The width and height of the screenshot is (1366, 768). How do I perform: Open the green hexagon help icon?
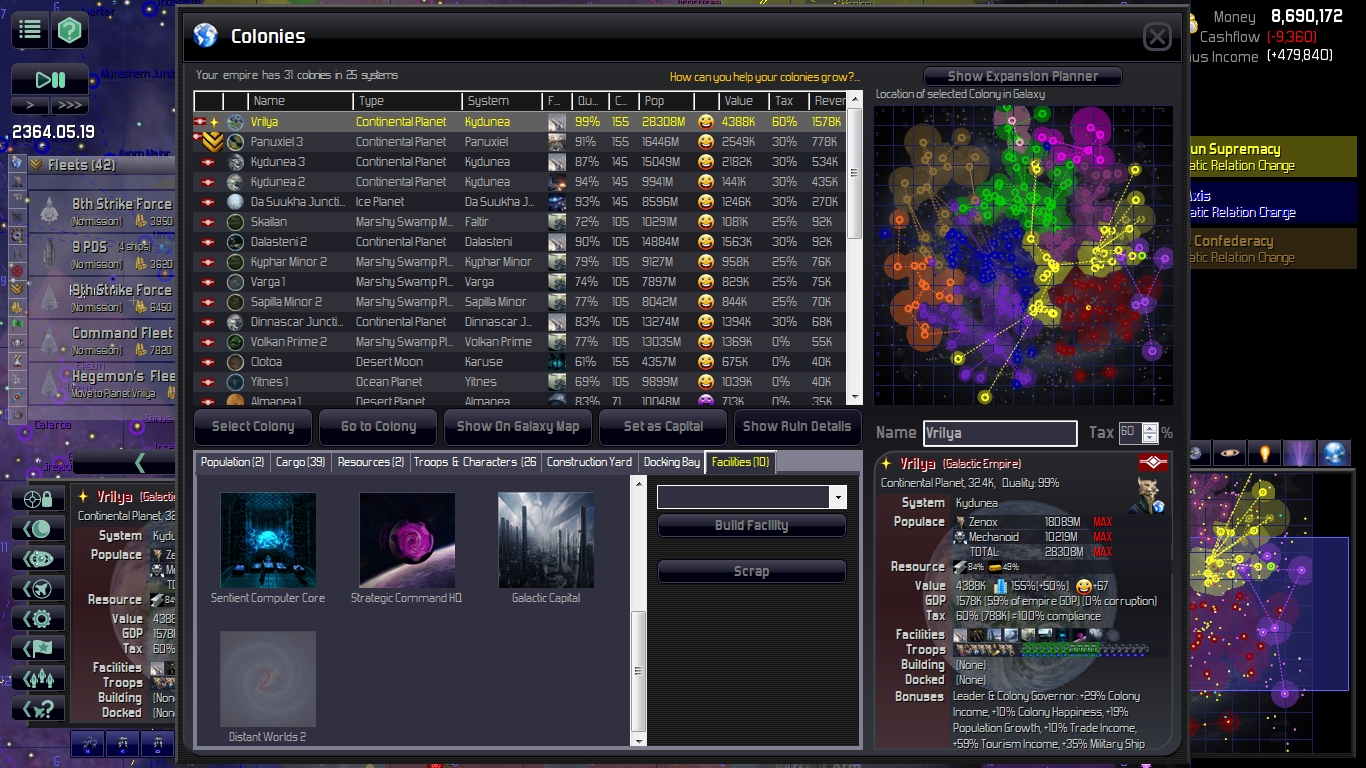coord(70,30)
